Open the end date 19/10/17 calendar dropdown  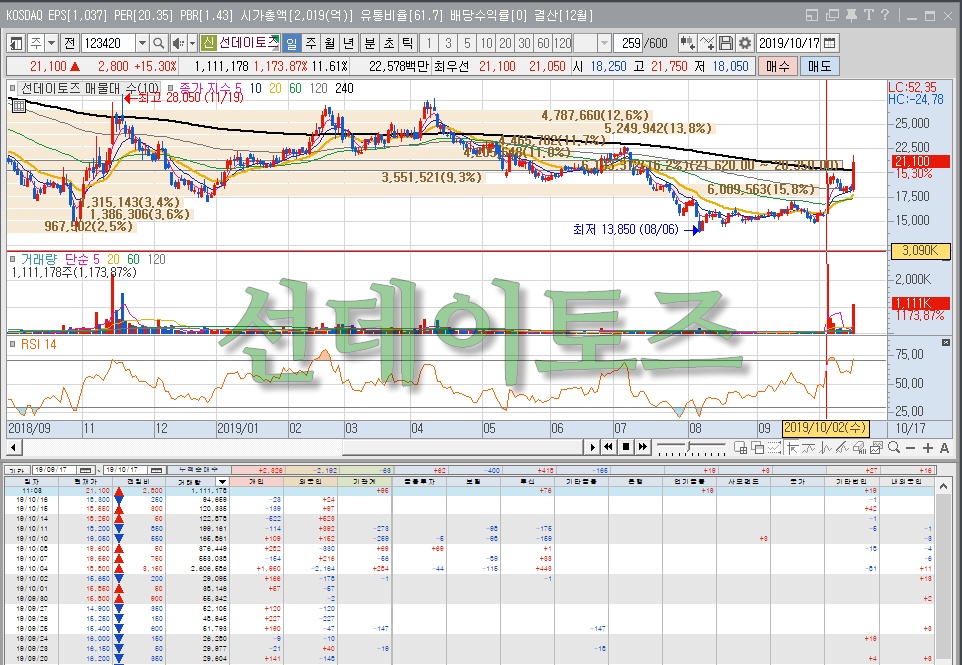click(x=157, y=470)
